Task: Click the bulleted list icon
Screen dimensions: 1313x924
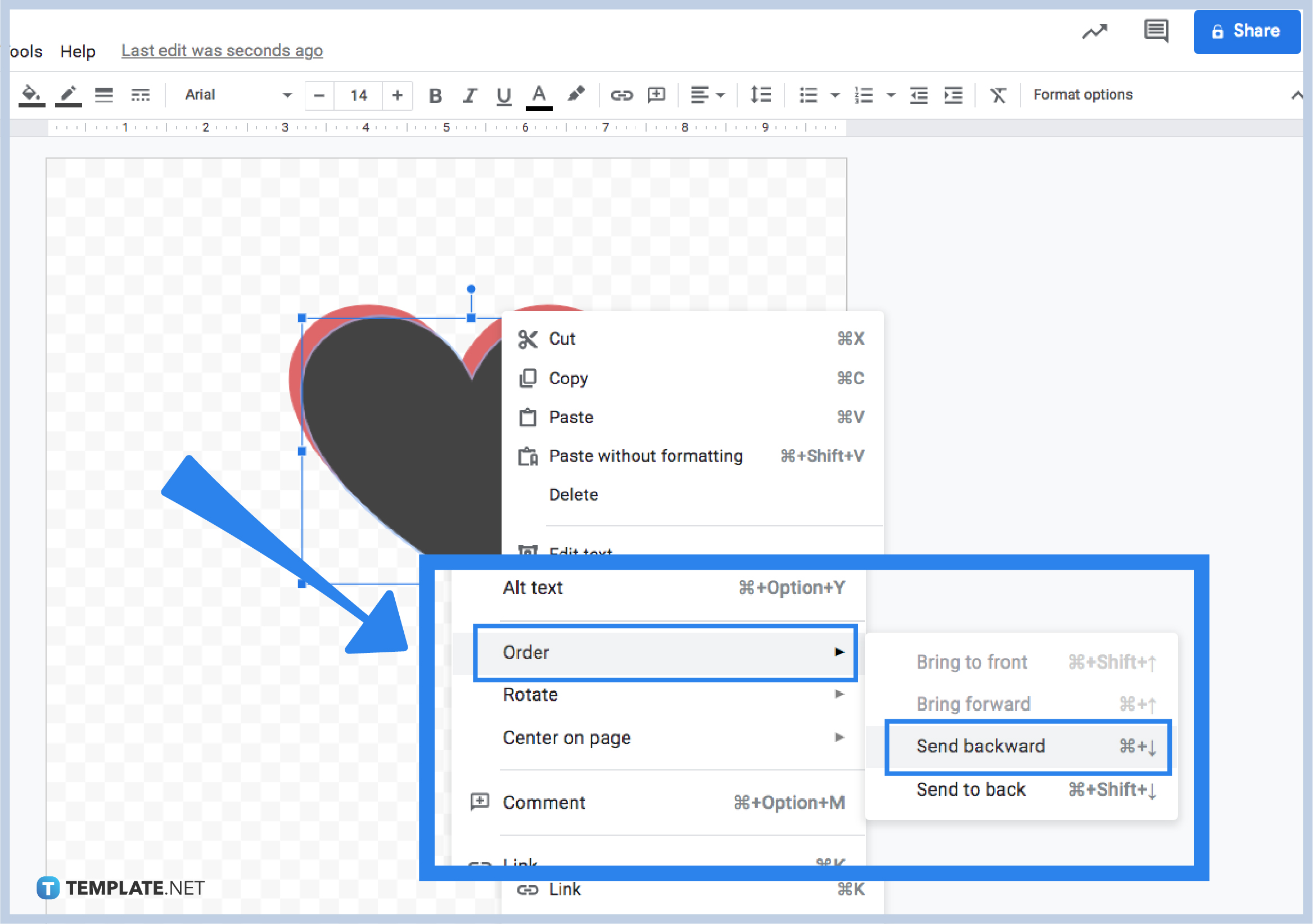Action: pyautogui.click(x=808, y=95)
